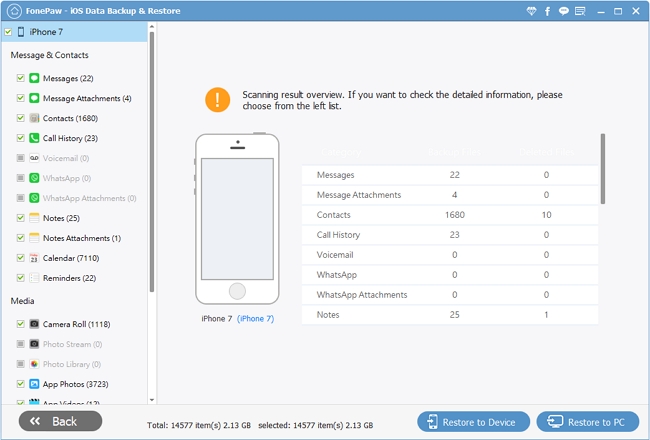Click the Call History row in table
Screen dimensions: 650x440
click(x=450, y=235)
